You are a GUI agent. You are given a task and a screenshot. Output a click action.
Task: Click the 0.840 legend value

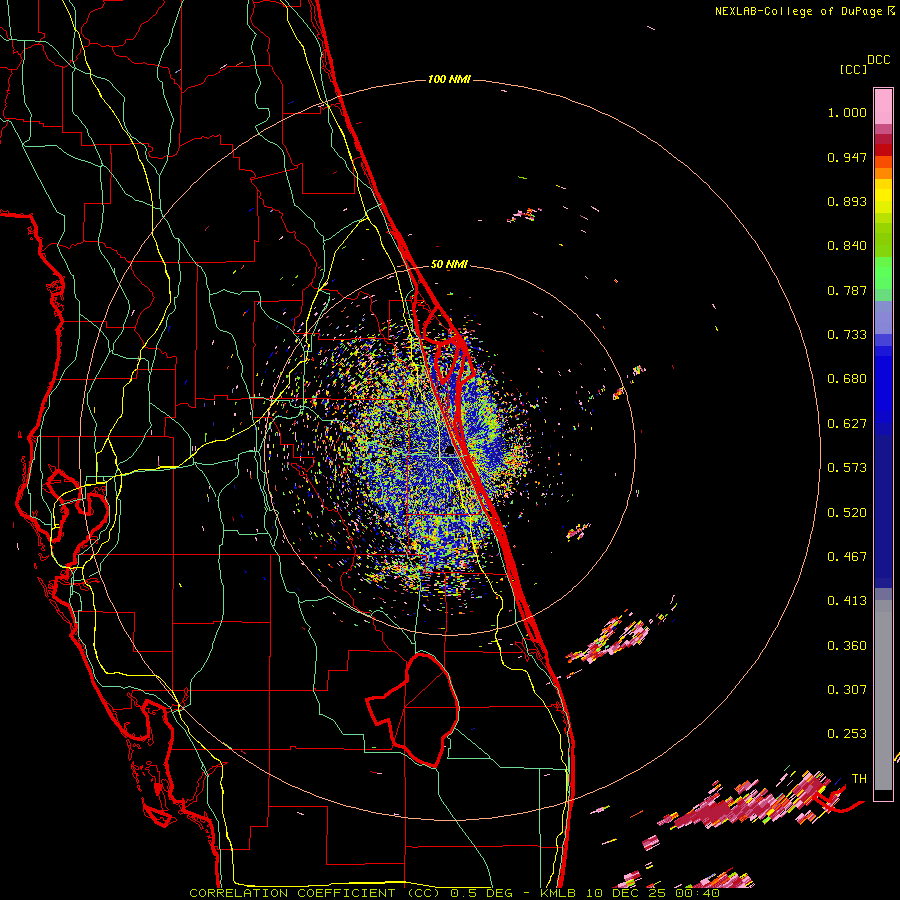pyautogui.click(x=847, y=246)
